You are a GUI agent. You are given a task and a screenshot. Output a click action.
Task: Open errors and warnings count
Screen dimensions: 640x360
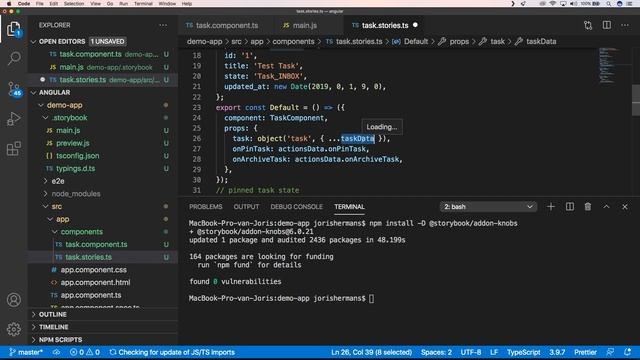click(84, 352)
